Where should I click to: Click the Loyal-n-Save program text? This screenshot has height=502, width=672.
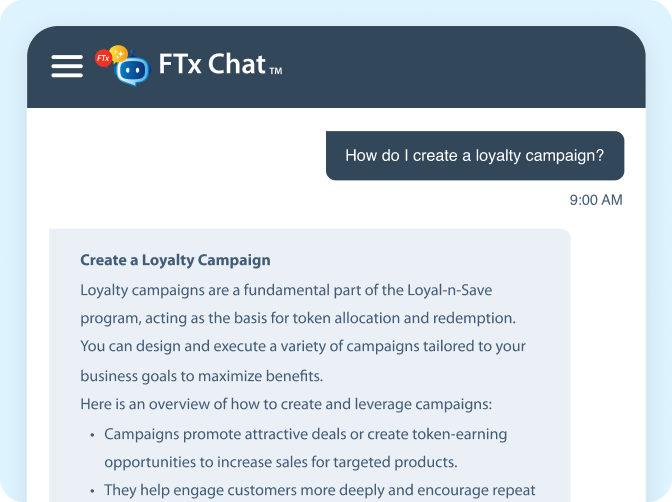[450, 290]
